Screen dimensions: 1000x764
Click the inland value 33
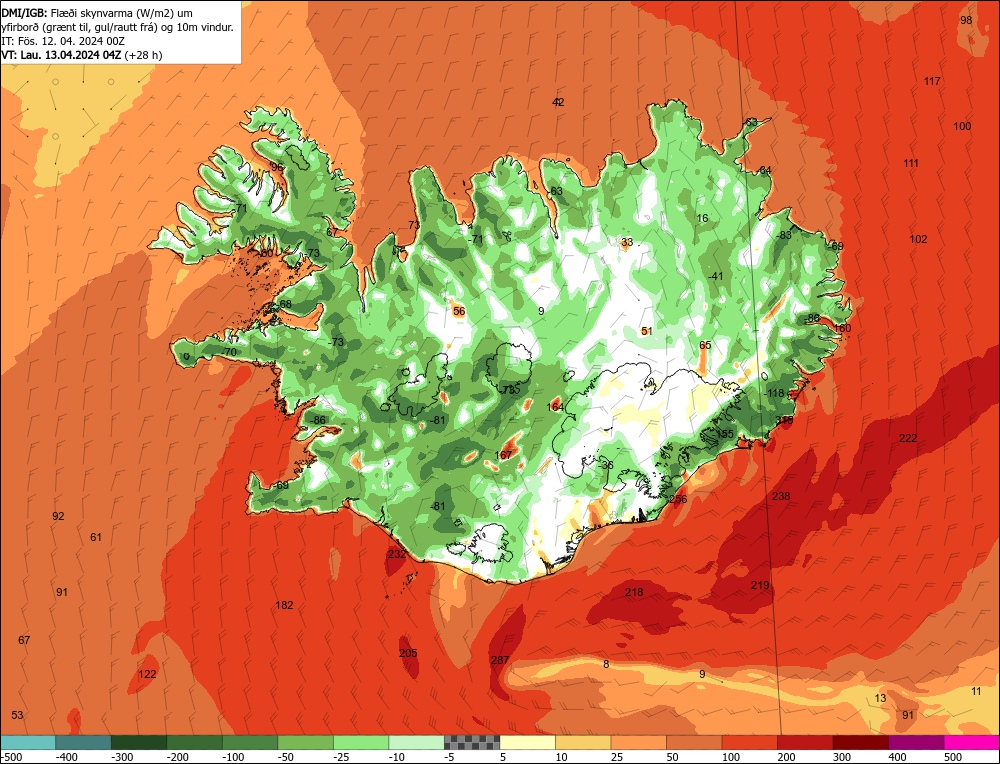pyautogui.click(x=628, y=242)
